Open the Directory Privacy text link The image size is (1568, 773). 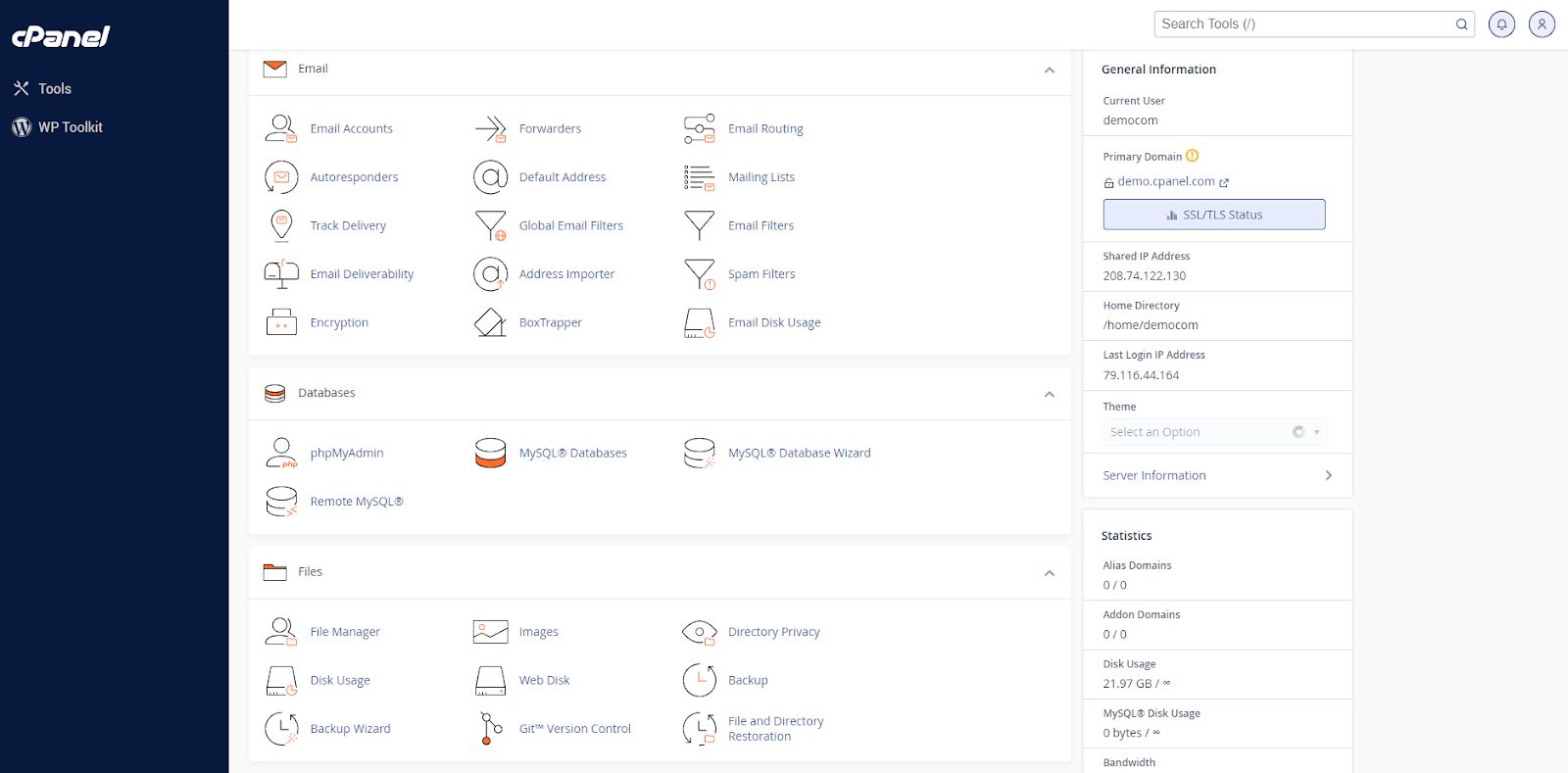click(774, 632)
